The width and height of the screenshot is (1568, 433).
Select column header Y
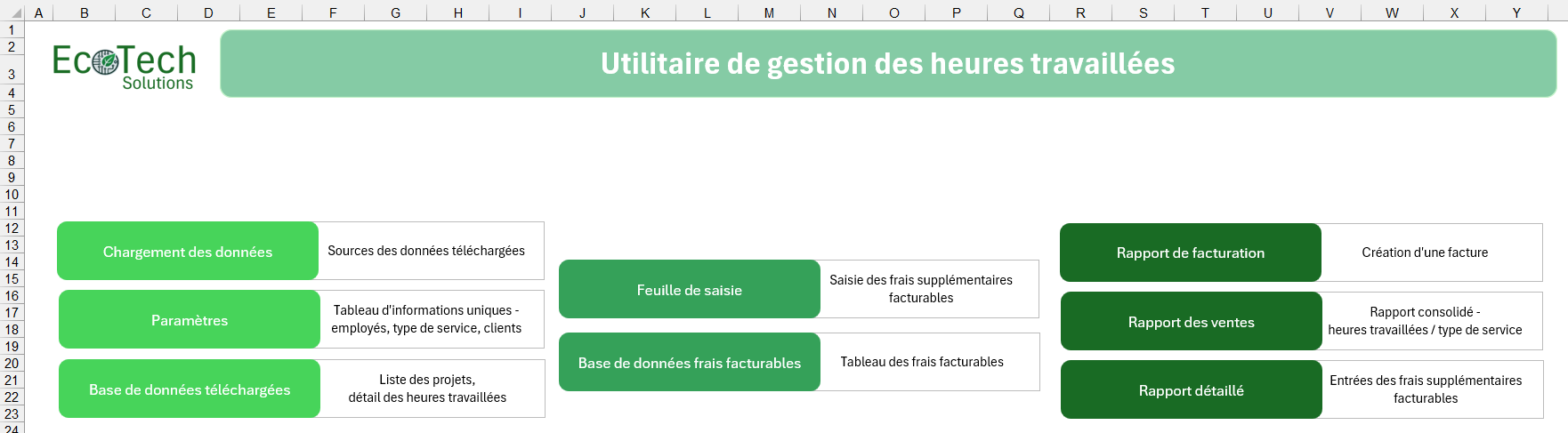(x=1516, y=12)
